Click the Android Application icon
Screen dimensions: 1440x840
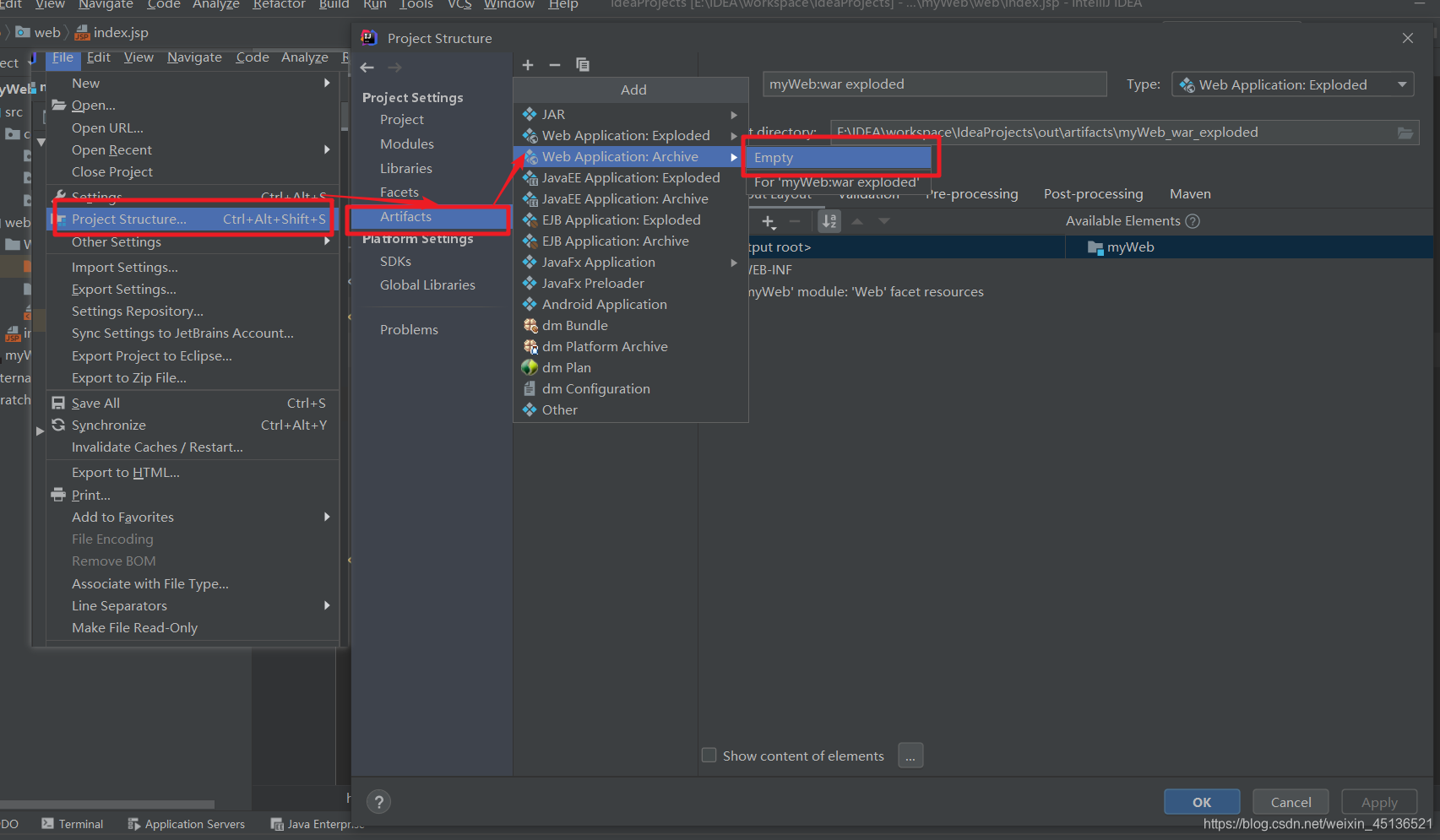pyautogui.click(x=530, y=304)
